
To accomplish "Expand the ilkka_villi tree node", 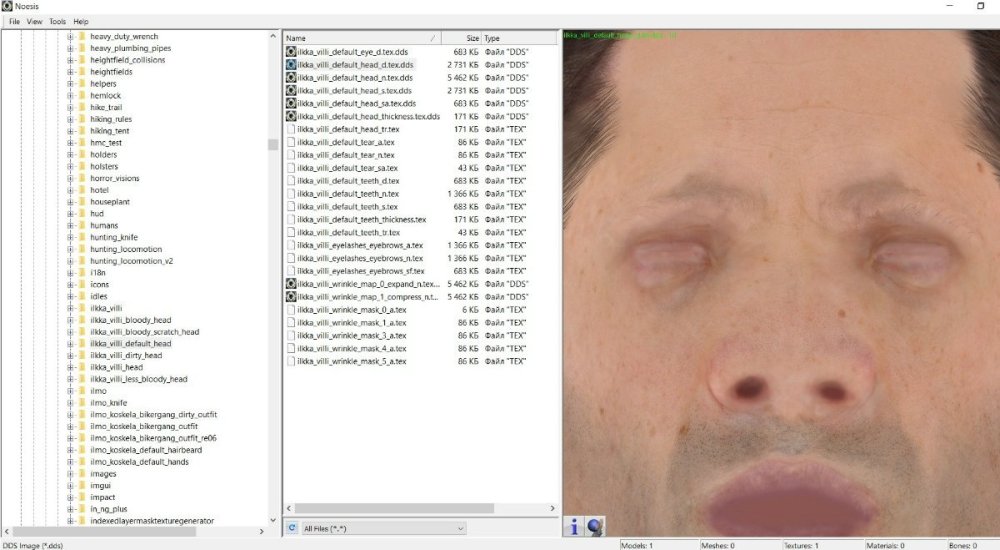I will (x=70, y=309).
